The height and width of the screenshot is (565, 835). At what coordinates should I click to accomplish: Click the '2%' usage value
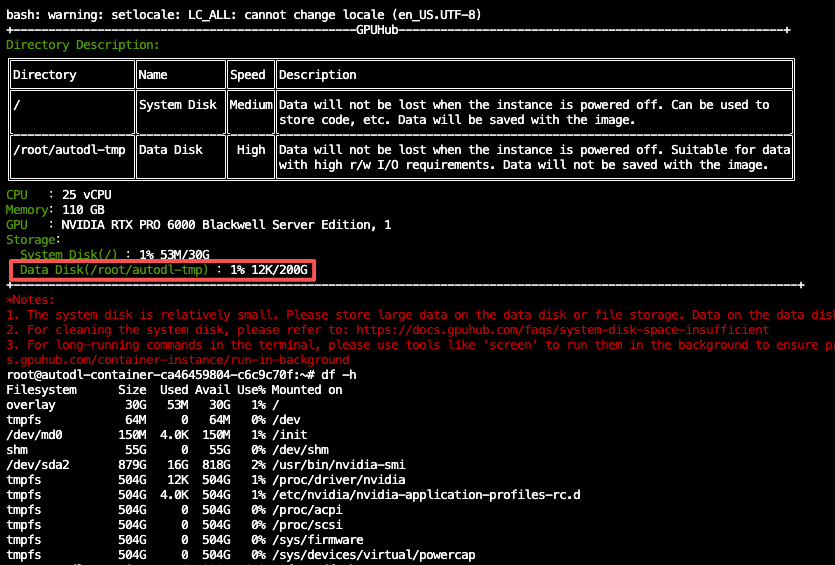258,464
